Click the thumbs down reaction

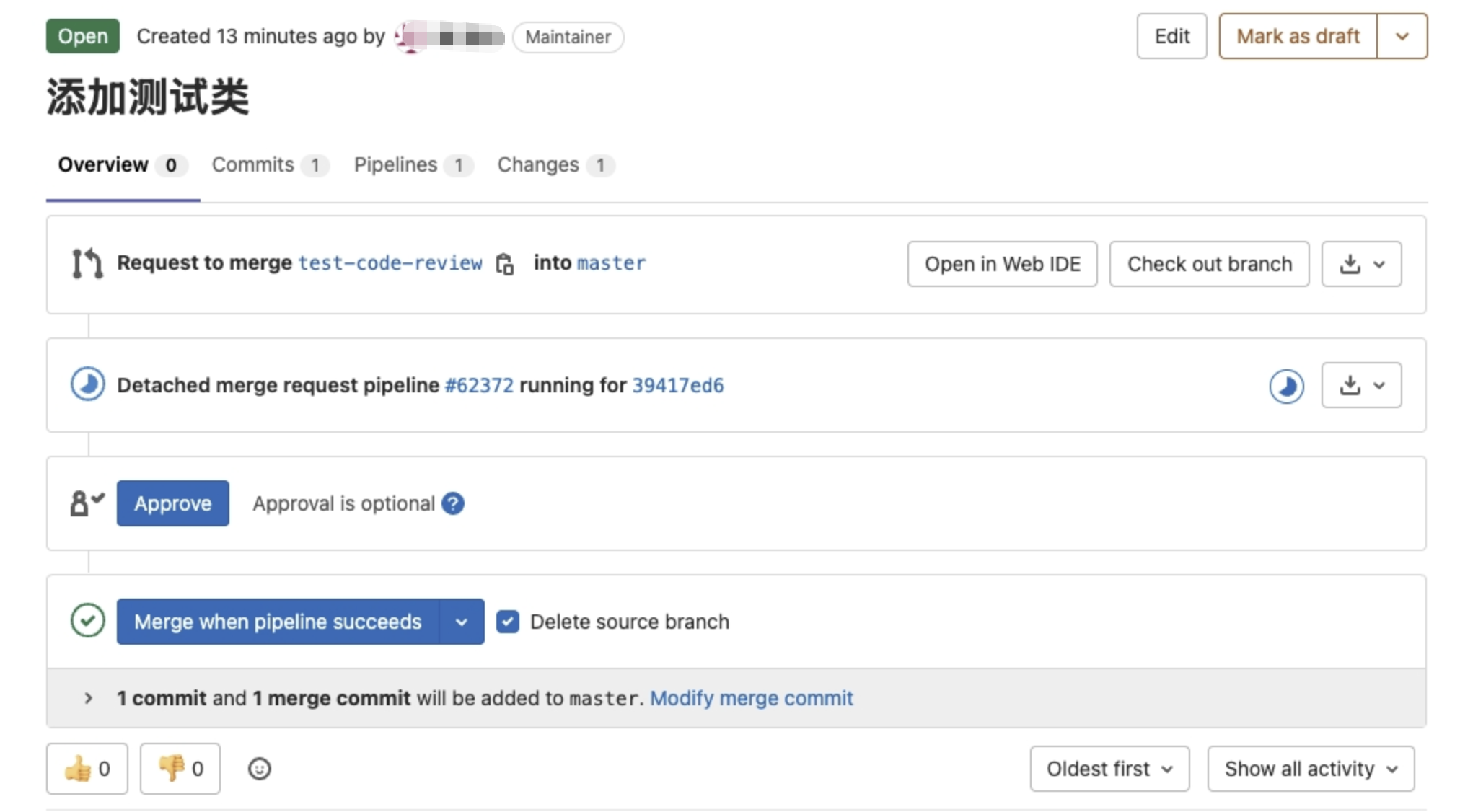180,769
